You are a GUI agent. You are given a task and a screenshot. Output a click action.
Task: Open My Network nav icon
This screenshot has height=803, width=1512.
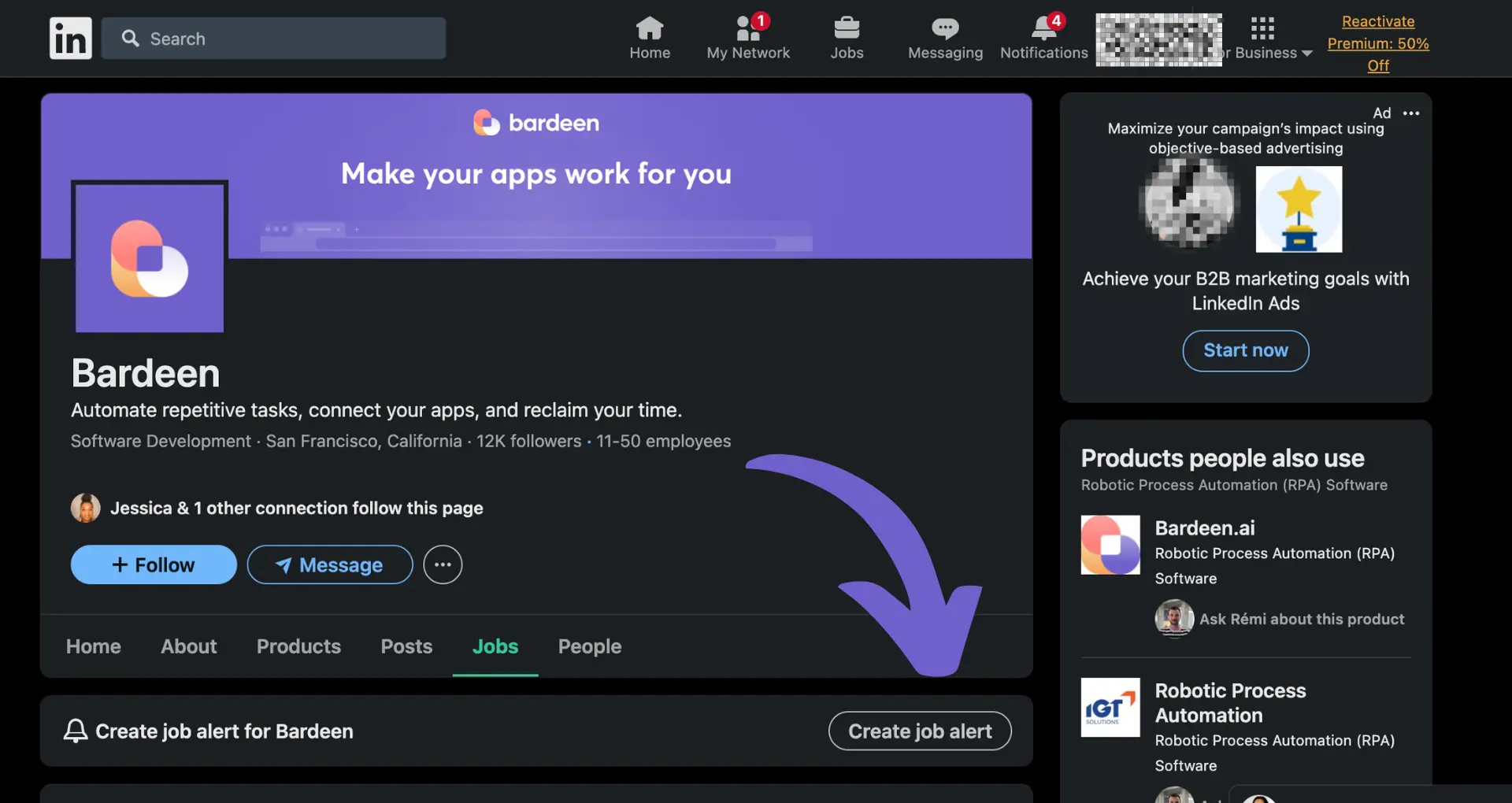[748, 28]
